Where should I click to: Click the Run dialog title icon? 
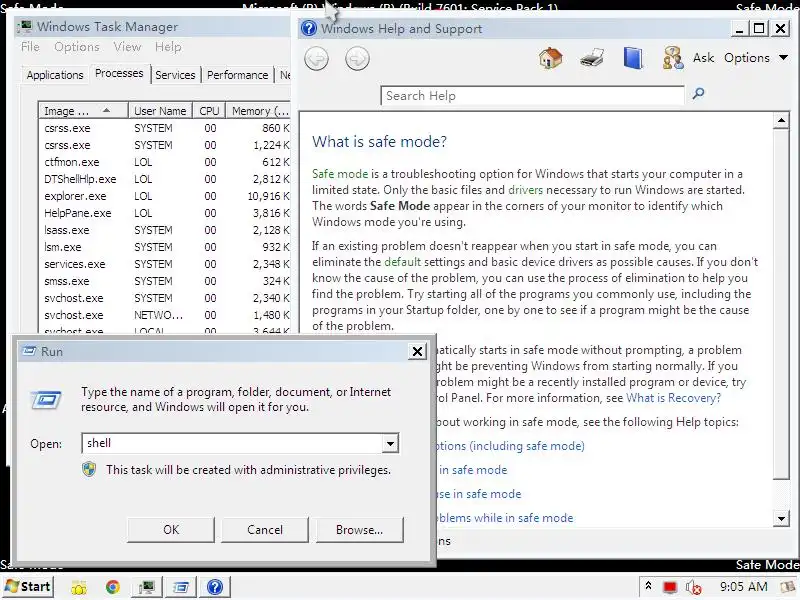(30, 351)
